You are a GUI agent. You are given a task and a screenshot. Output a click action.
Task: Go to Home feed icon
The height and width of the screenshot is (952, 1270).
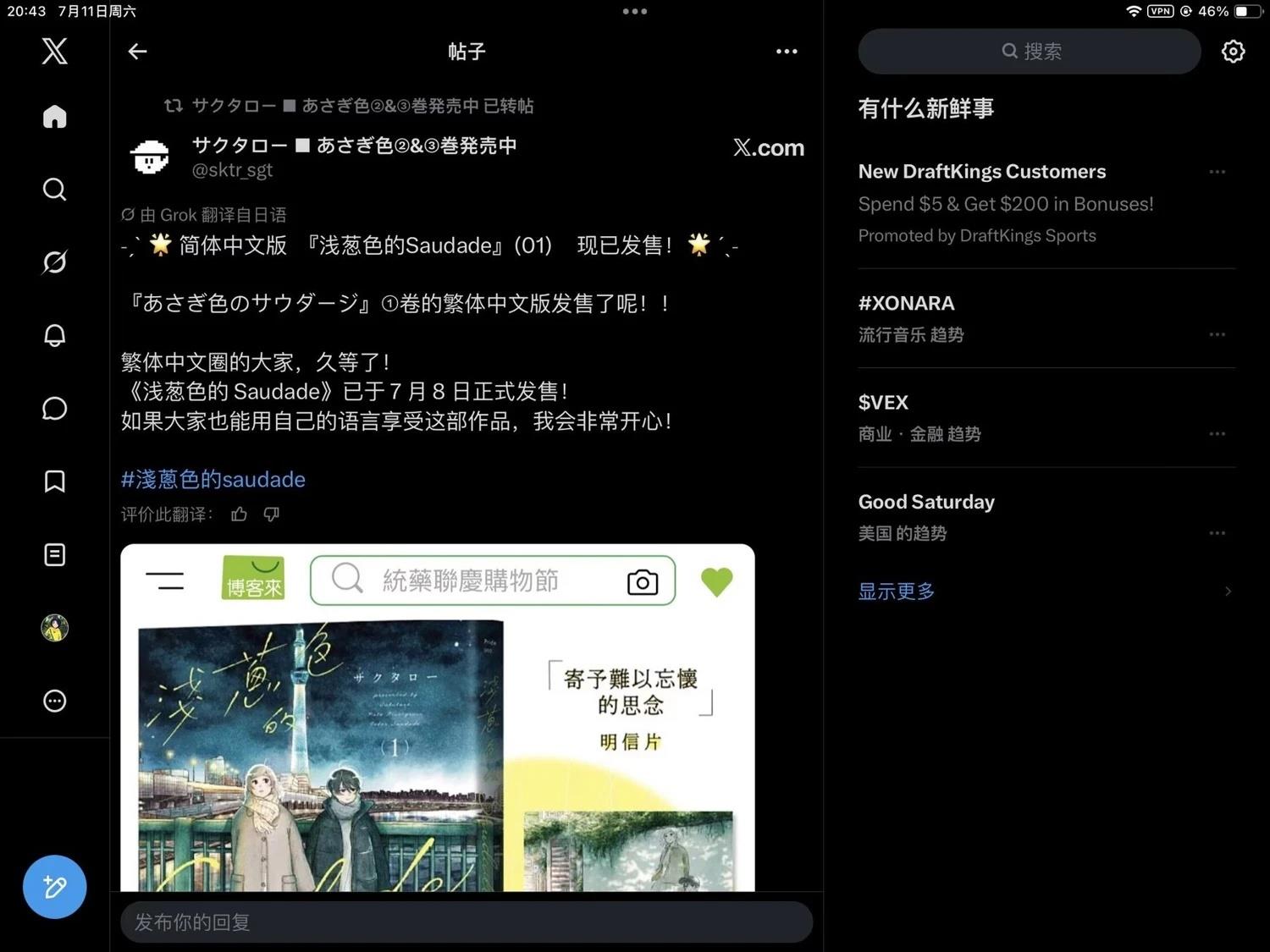[55, 116]
